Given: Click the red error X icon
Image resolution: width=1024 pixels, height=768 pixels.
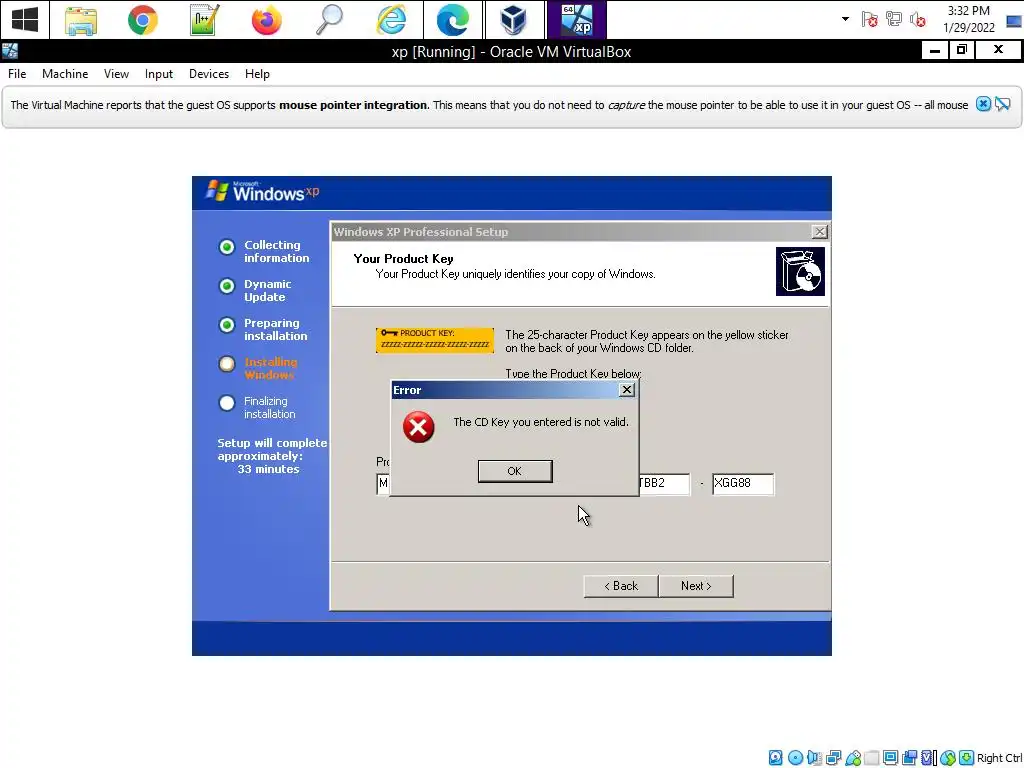Looking at the screenshot, I should click(x=419, y=427).
